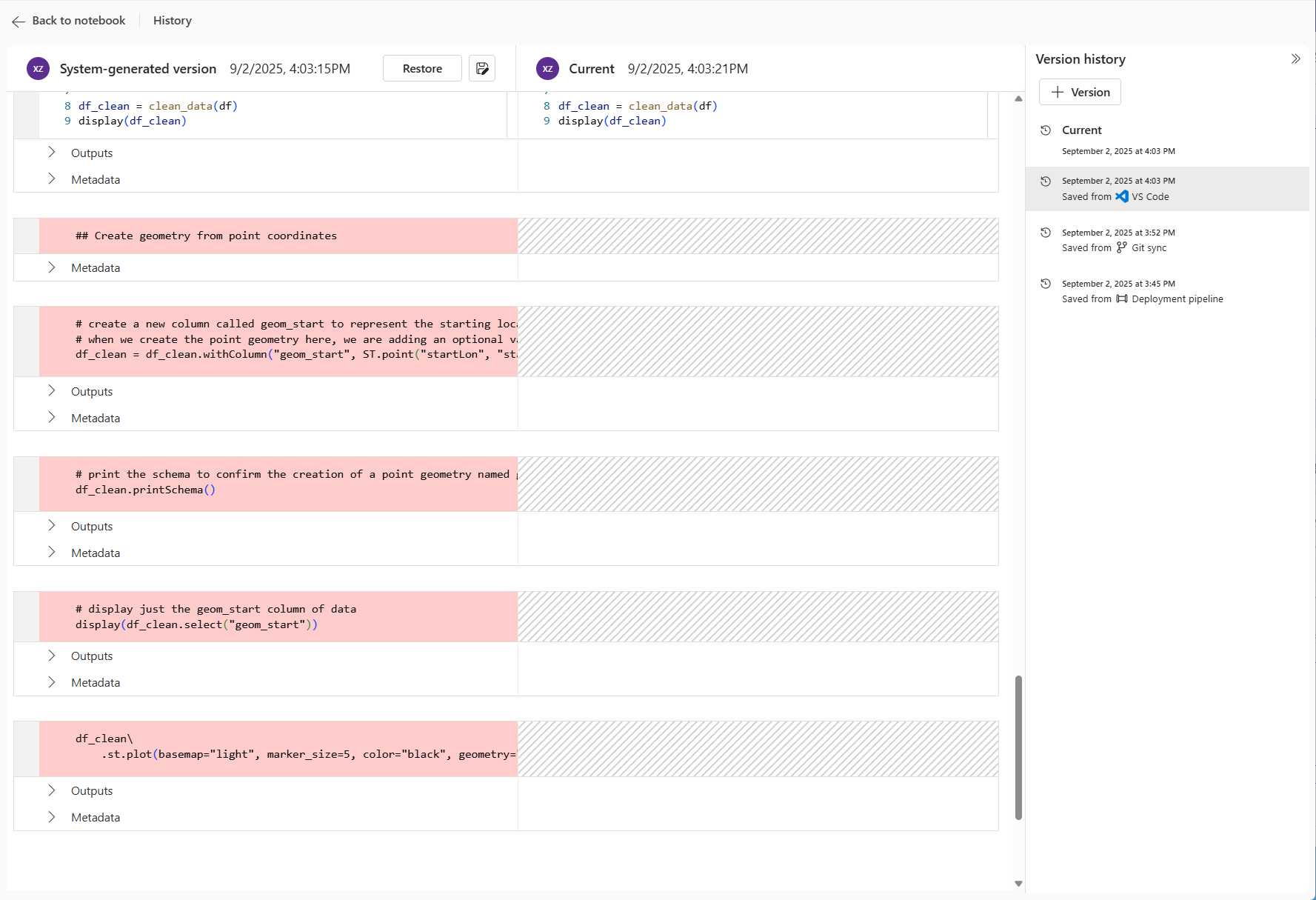Click the 'Version history' panel title

coord(1080,59)
